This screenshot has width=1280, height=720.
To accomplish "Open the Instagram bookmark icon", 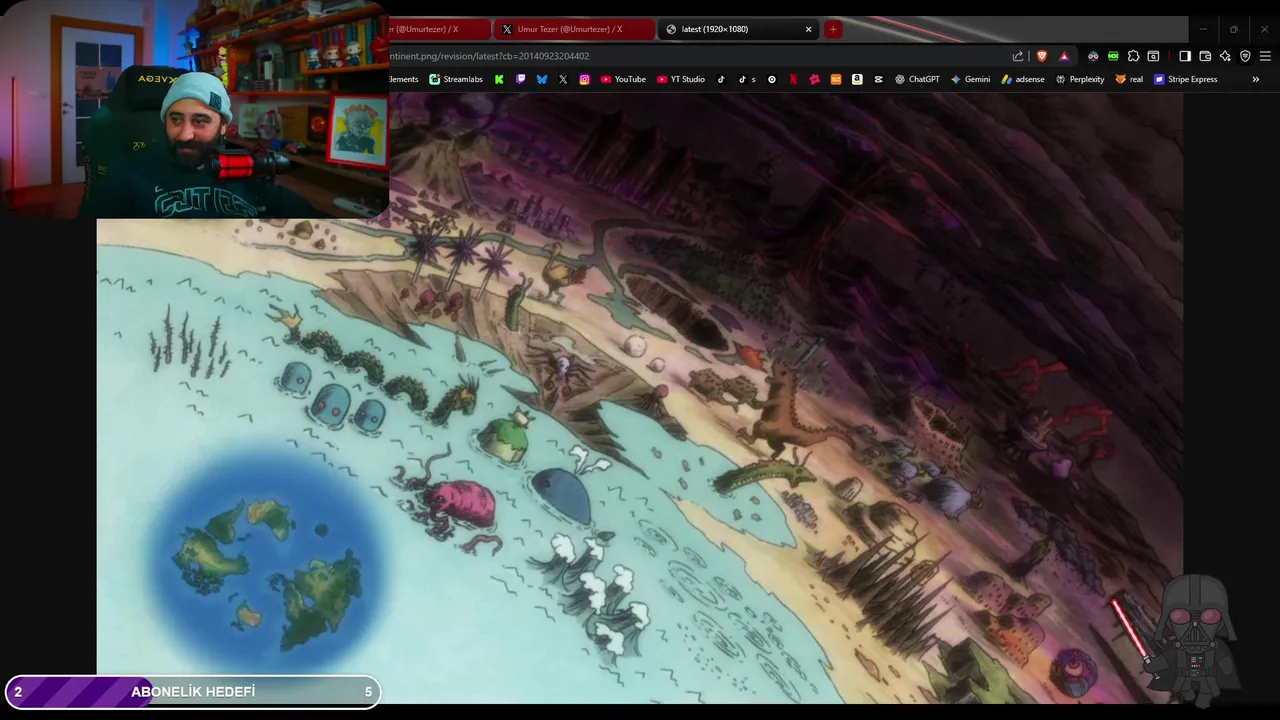I will tap(585, 79).
